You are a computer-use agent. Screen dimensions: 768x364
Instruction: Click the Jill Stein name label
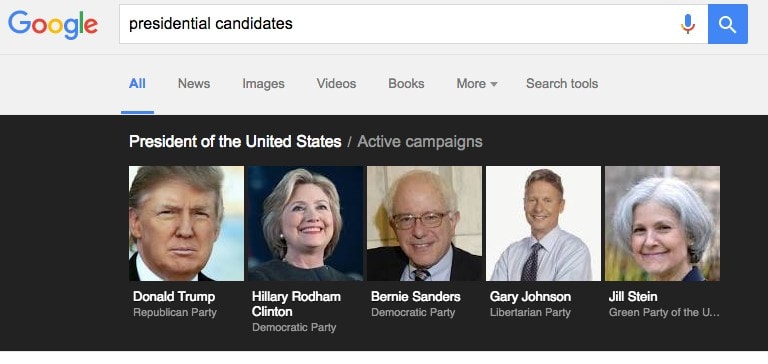pos(633,297)
